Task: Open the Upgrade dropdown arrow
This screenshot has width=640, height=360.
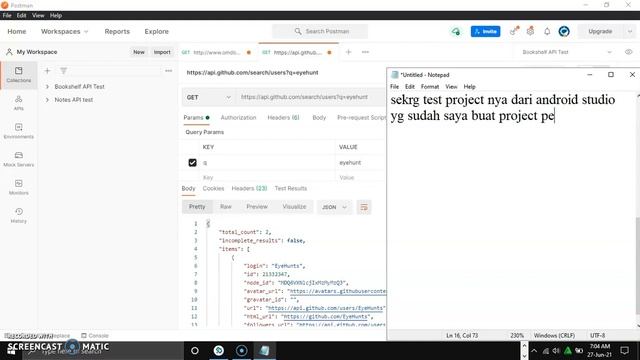Action: click(630, 31)
